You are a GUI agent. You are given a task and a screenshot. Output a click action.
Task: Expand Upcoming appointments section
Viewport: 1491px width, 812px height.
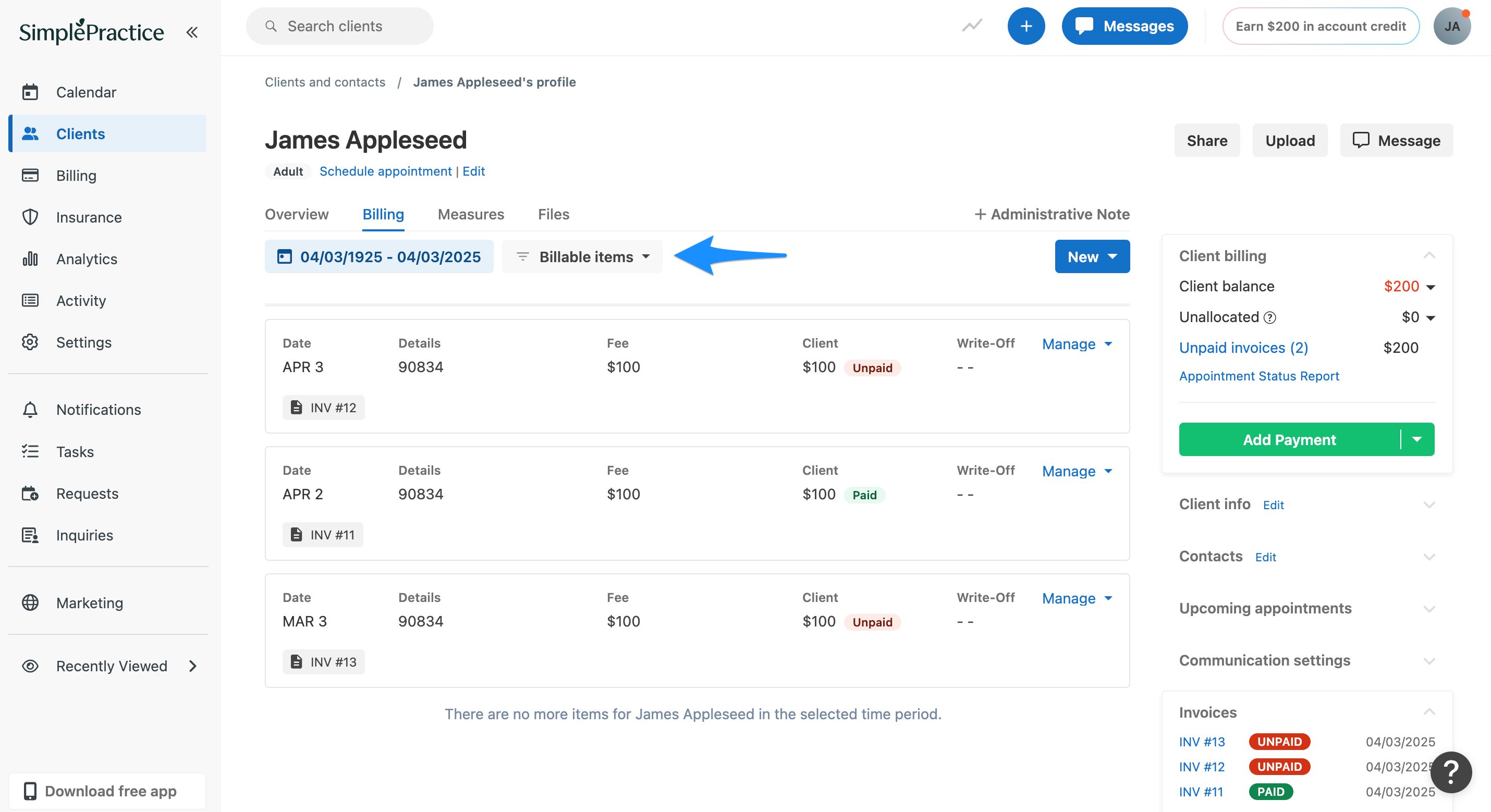1429,609
